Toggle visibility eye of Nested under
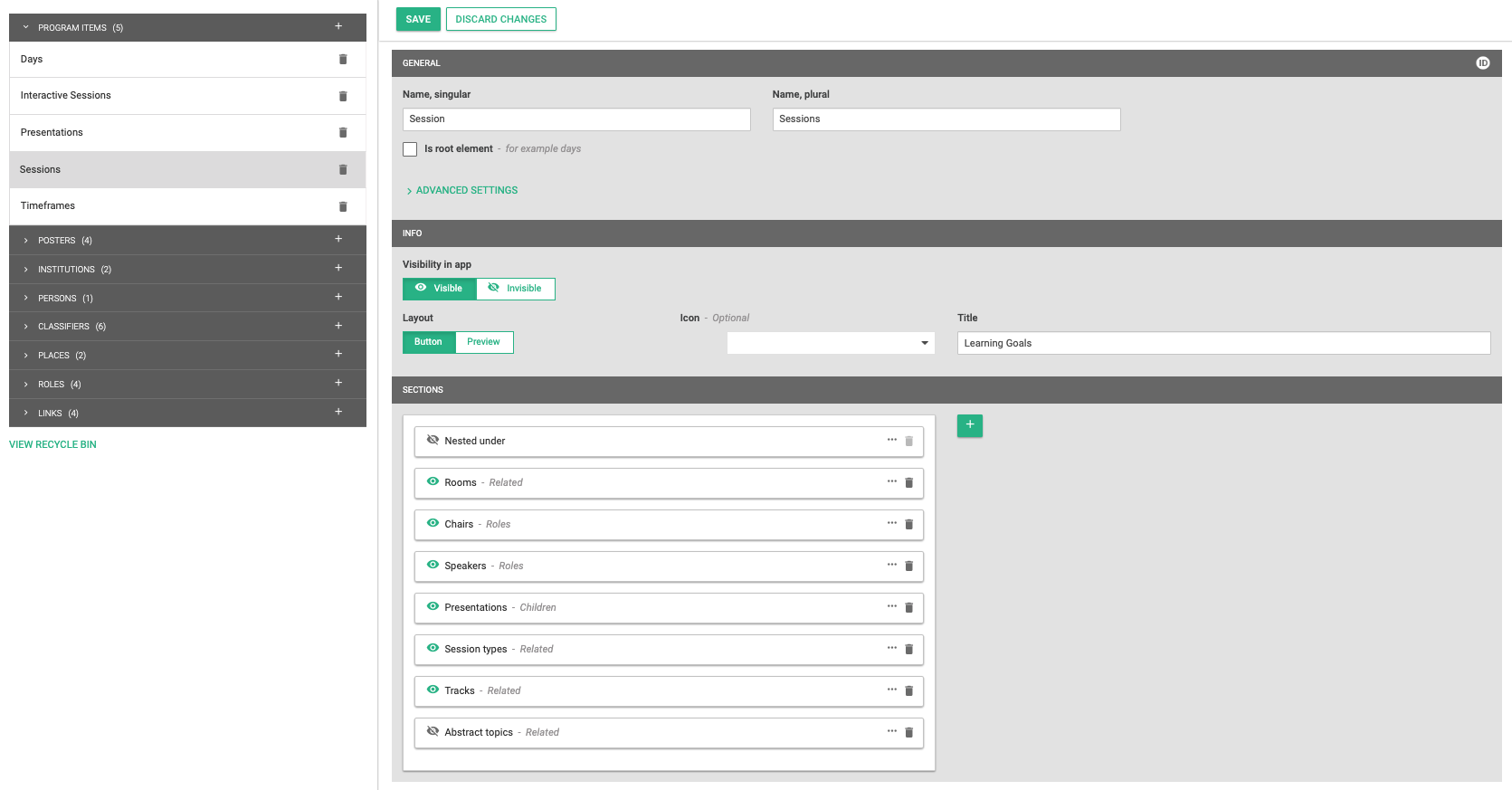Screen dimensions: 1512x790 pos(433,440)
